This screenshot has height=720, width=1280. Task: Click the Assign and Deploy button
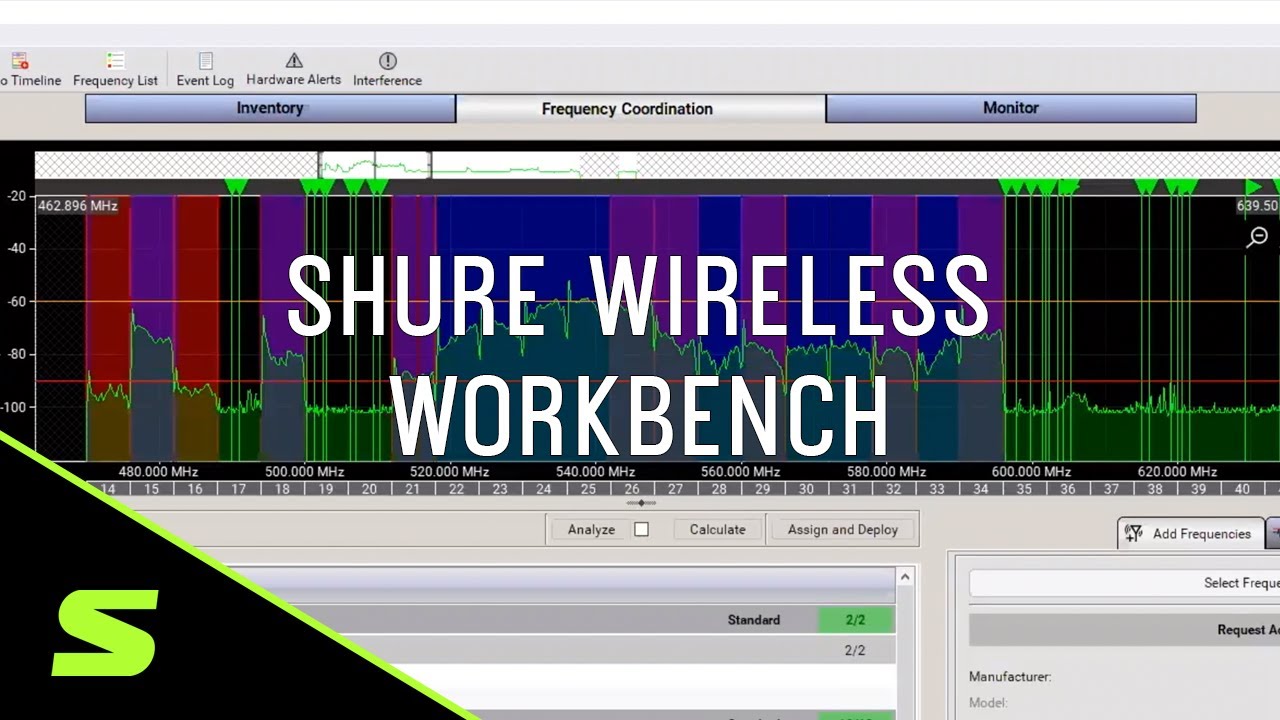click(x=842, y=529)
